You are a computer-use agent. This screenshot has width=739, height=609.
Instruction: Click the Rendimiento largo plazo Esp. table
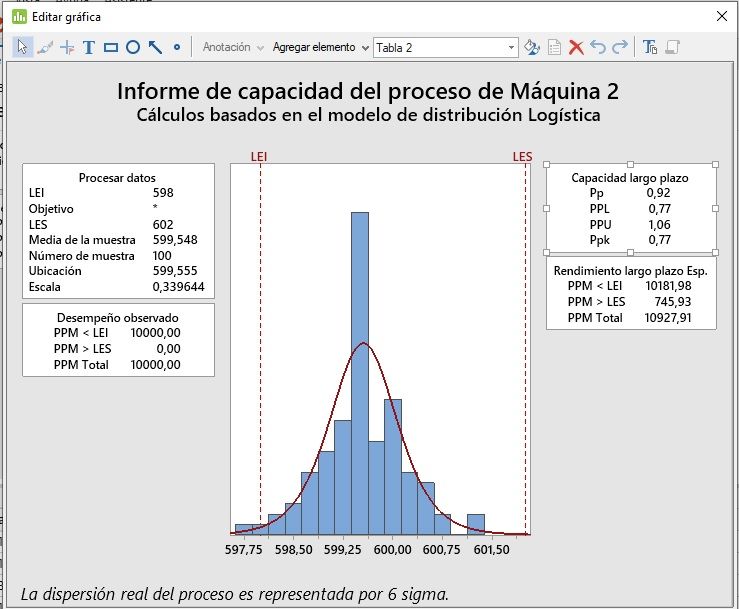point(630,294)
